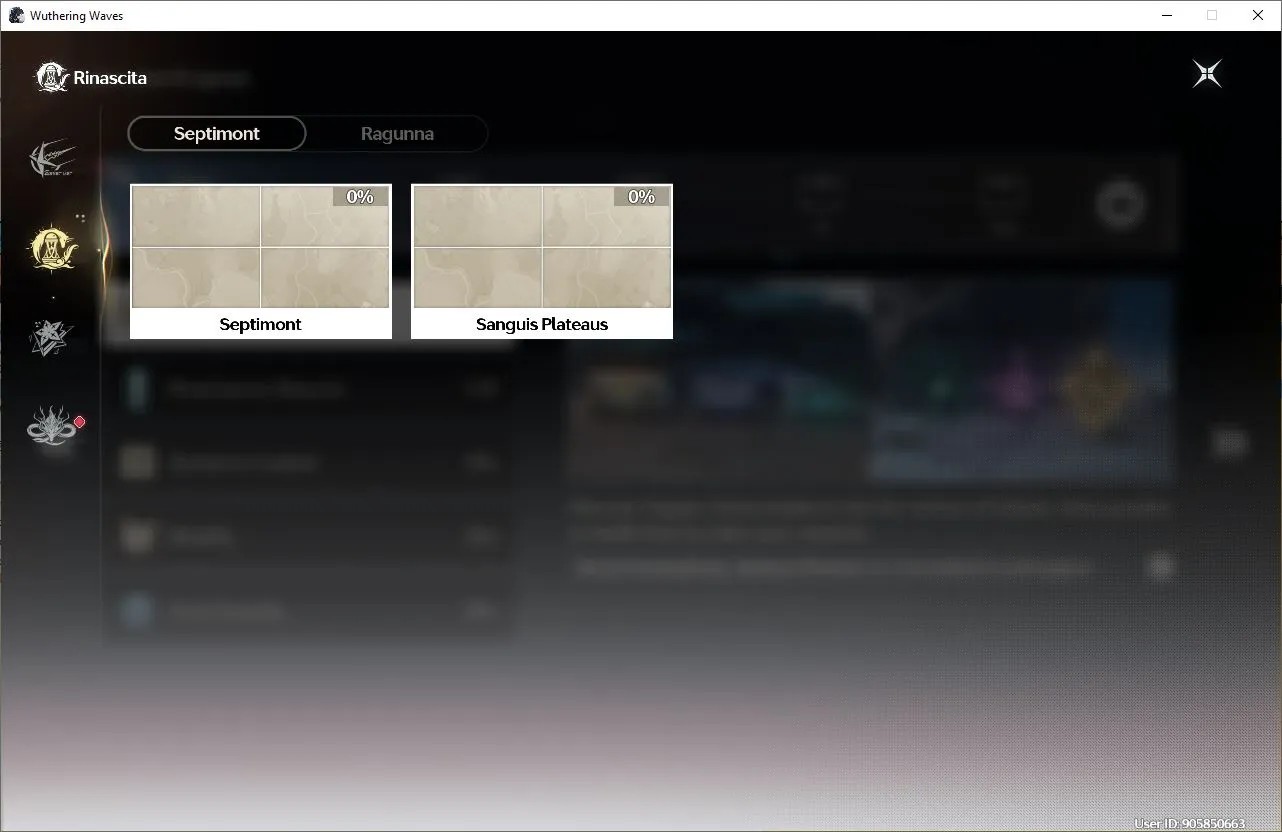The width and height of the screenshot is (1282, 832).
Task: Minimize the Wuthering Waves window
Action: point(1167,15)
